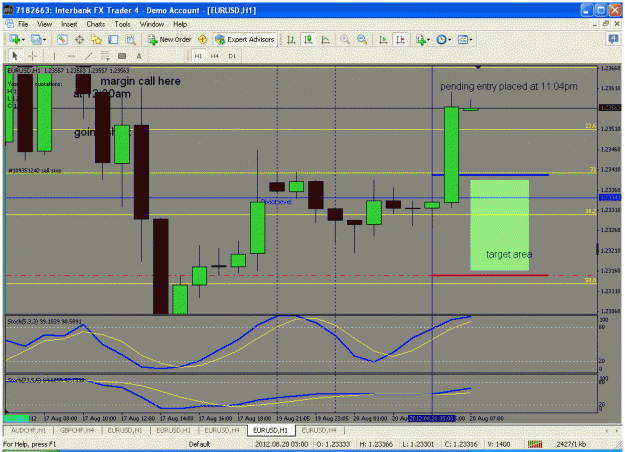This screenshot has width=625, height=452.
Task: Toggle the Expert Advisors button
Action: click(x=245, y=39)
